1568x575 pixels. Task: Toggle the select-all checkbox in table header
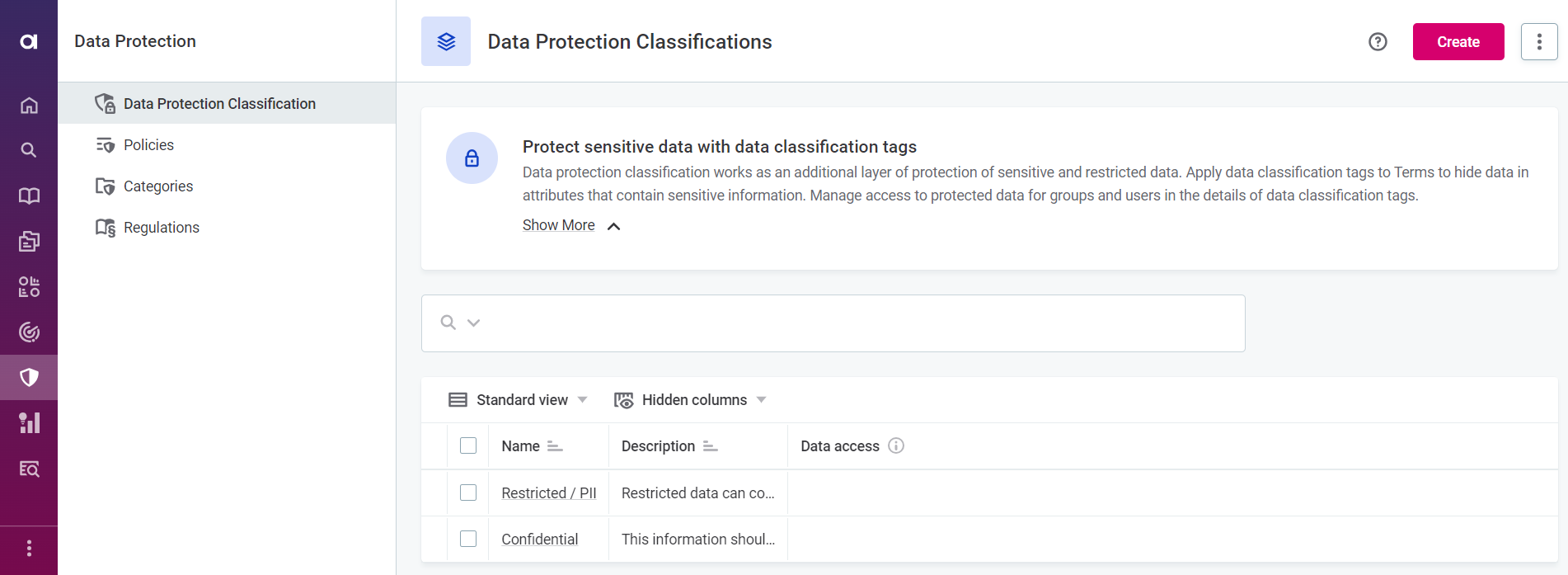point(468,445)
